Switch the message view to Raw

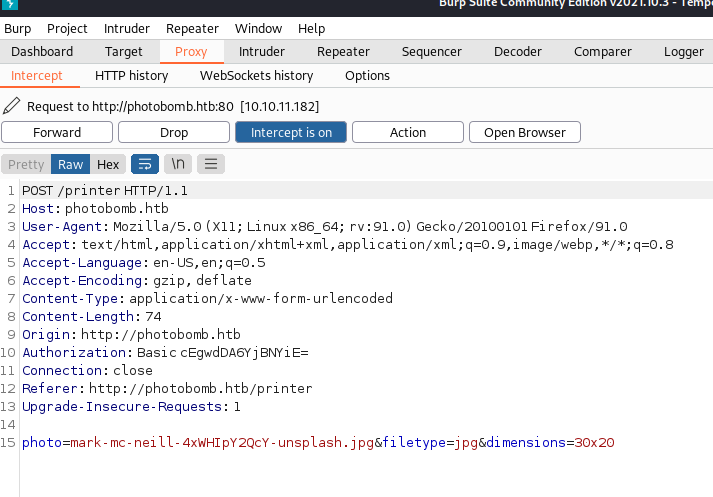point(70,164)
